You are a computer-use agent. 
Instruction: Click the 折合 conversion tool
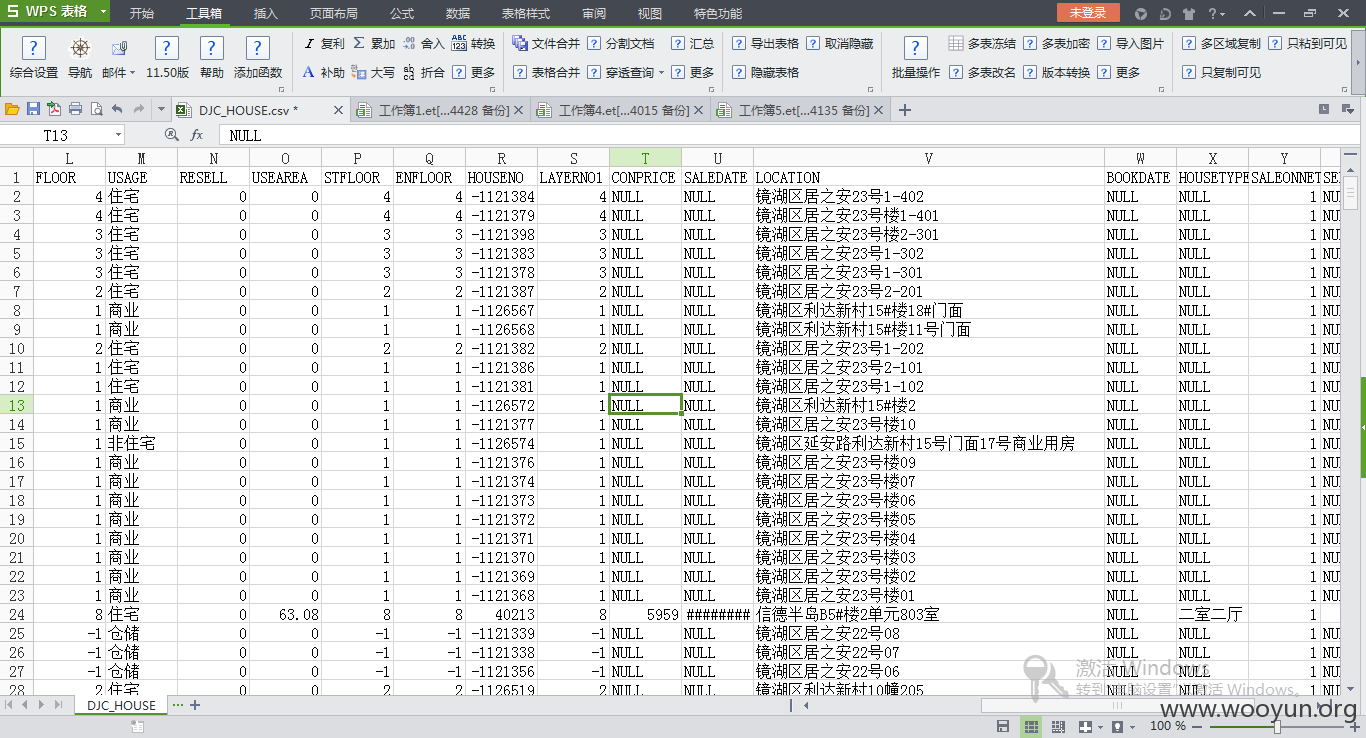[x=424, y=73]
